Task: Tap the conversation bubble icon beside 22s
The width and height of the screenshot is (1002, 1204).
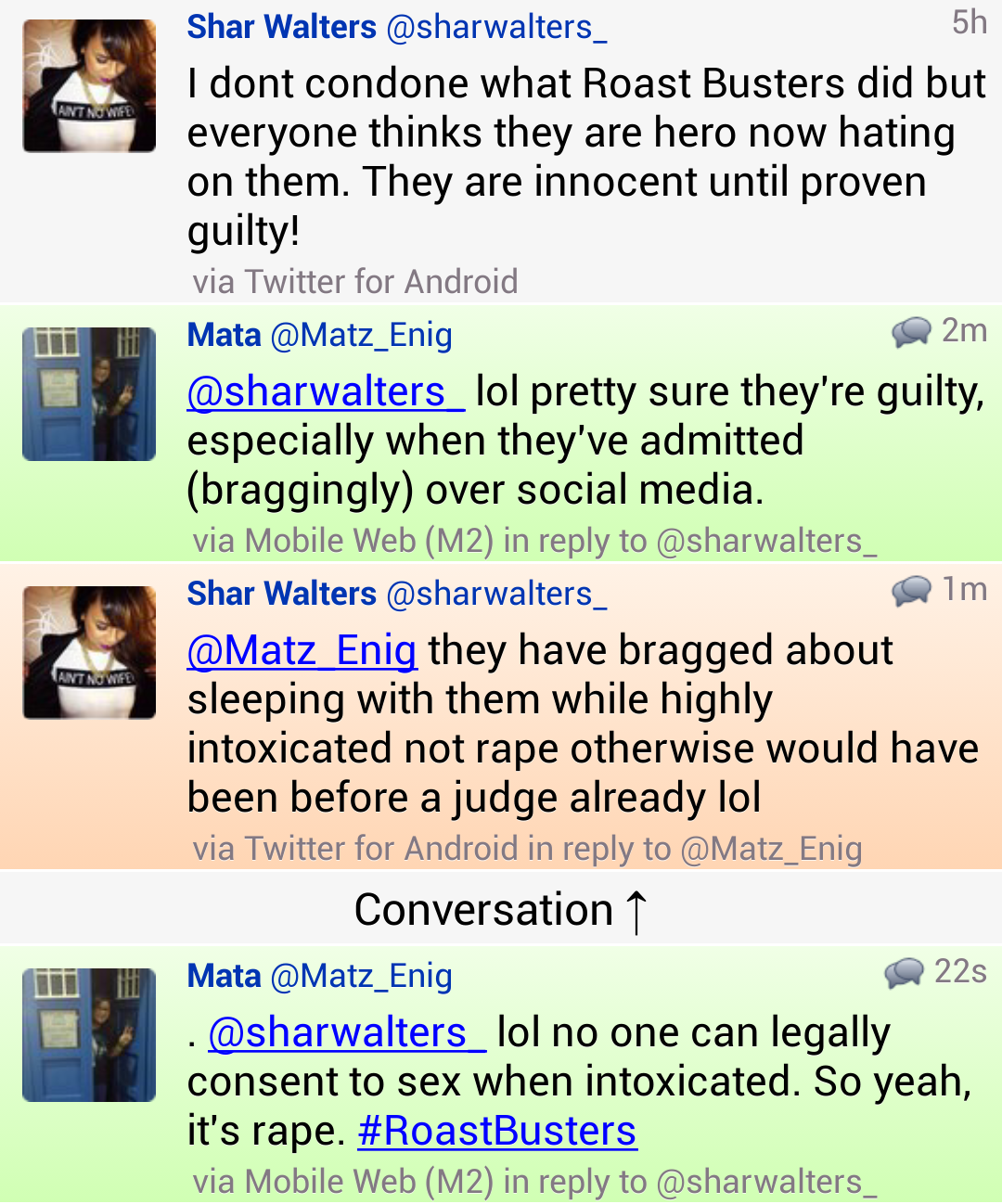Action: click(x=904, y=973)
